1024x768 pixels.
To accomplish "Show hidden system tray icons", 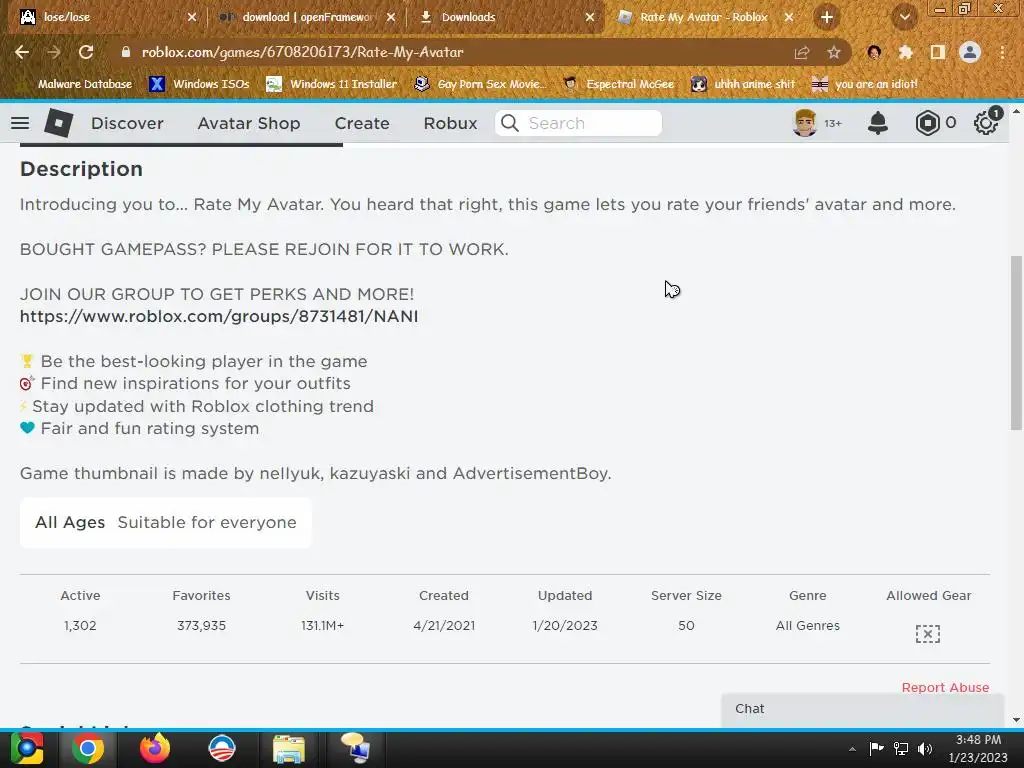I will (852, 749).
